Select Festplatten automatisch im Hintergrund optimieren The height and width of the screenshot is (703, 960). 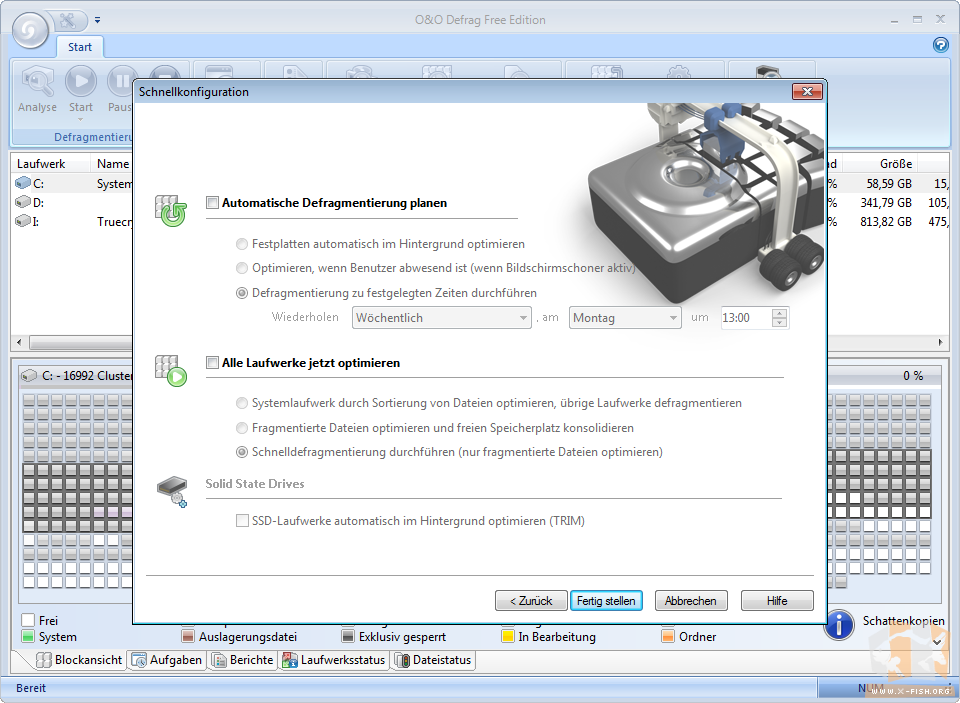pos(242,244)
